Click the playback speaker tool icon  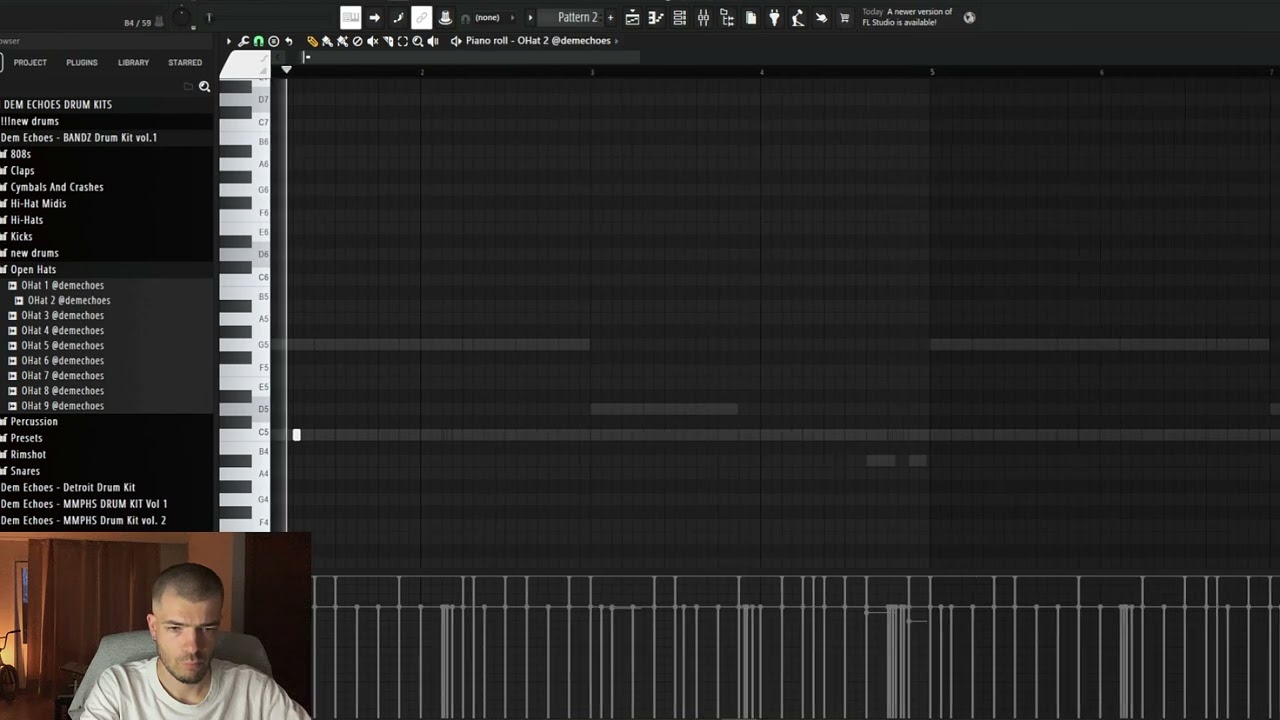pos(433,41)
